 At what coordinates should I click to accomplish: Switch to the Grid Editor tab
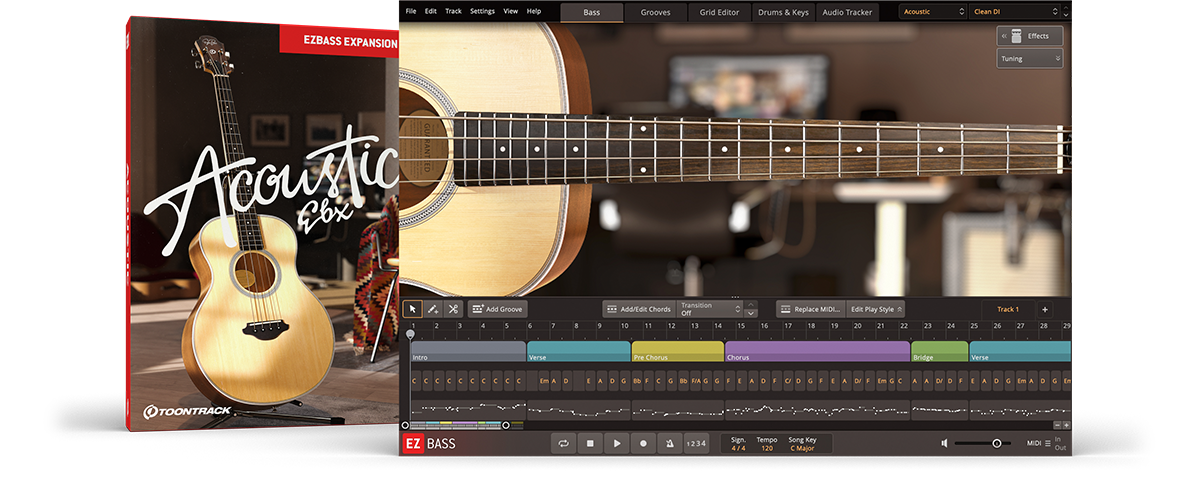[x=720, y=12]
